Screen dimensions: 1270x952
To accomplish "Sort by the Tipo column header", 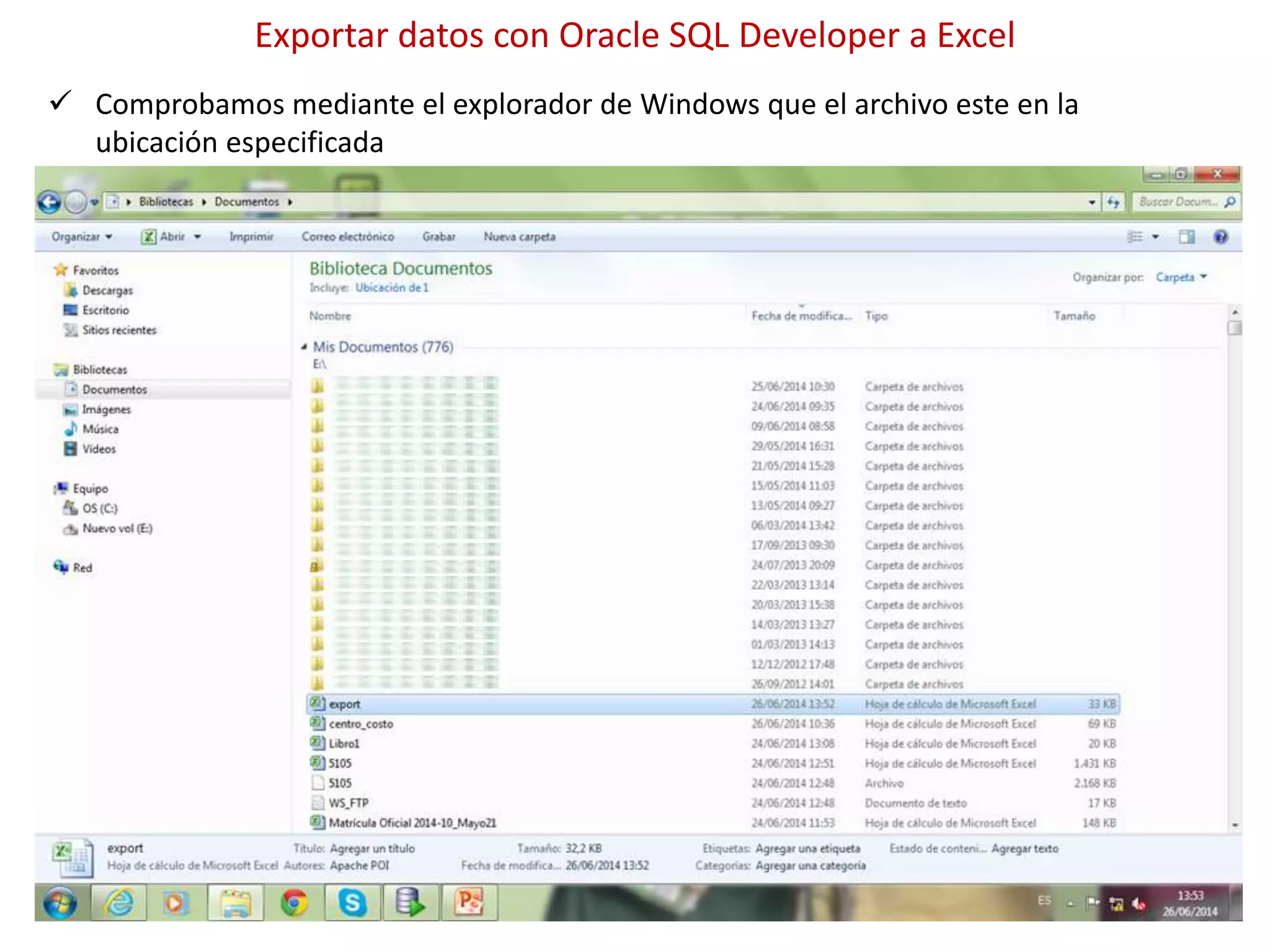I will click(x=876, y=316).
